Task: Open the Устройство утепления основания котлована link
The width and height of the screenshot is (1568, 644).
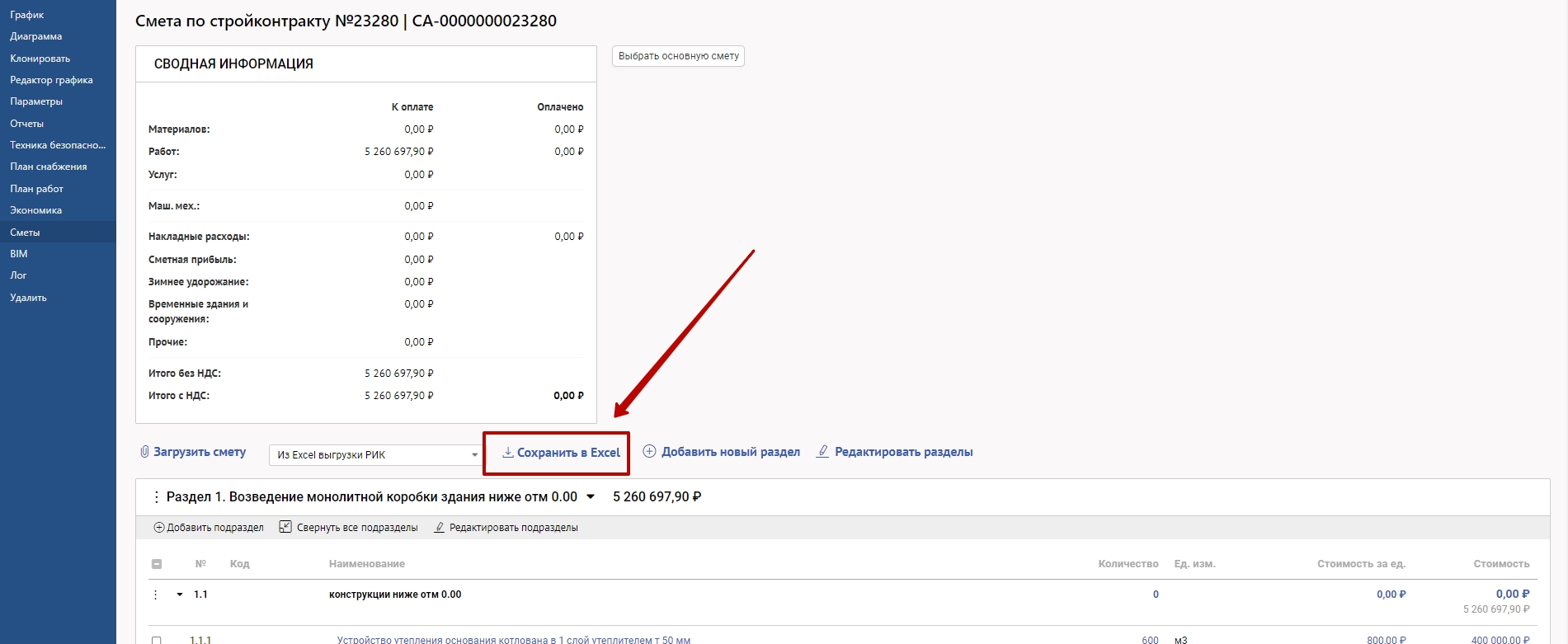Action: pos(513,639)
